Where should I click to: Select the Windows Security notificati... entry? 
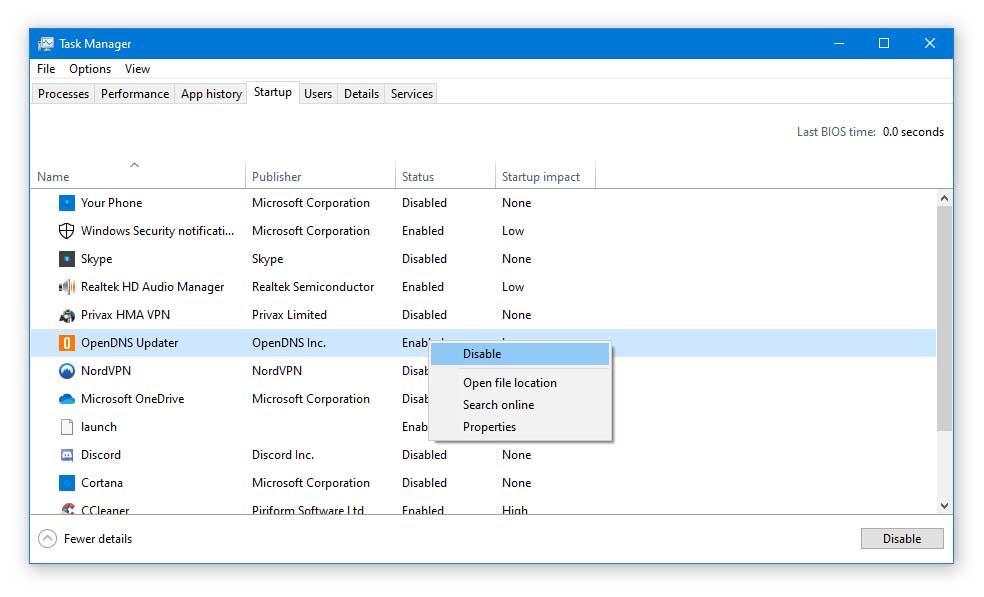pos(158,231)
